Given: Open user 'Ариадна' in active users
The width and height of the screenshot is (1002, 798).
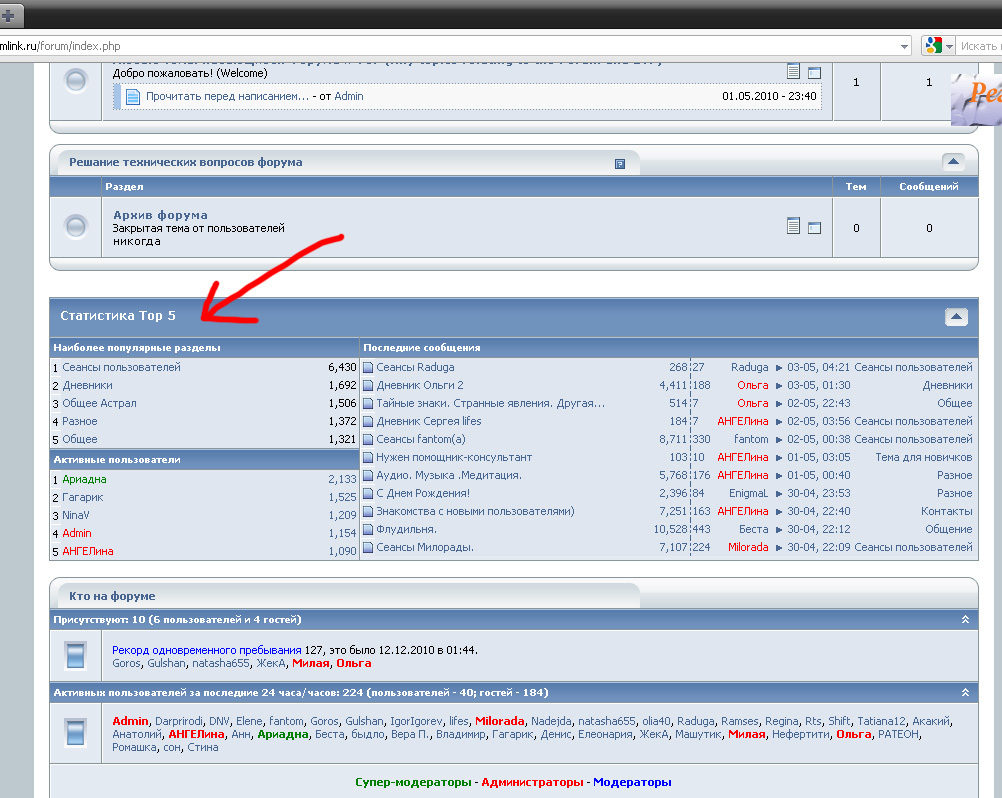Looking at the screenshot, I should coord(84,479).
